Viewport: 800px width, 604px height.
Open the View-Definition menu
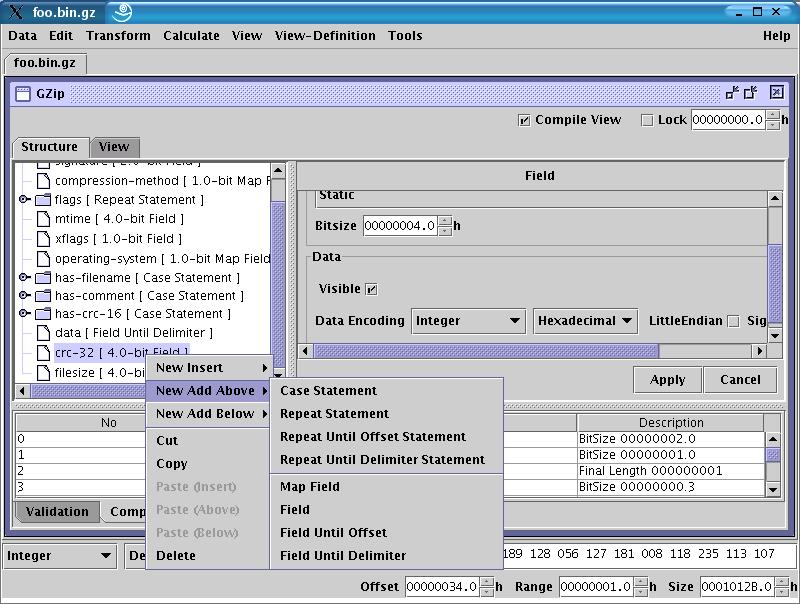325,35
